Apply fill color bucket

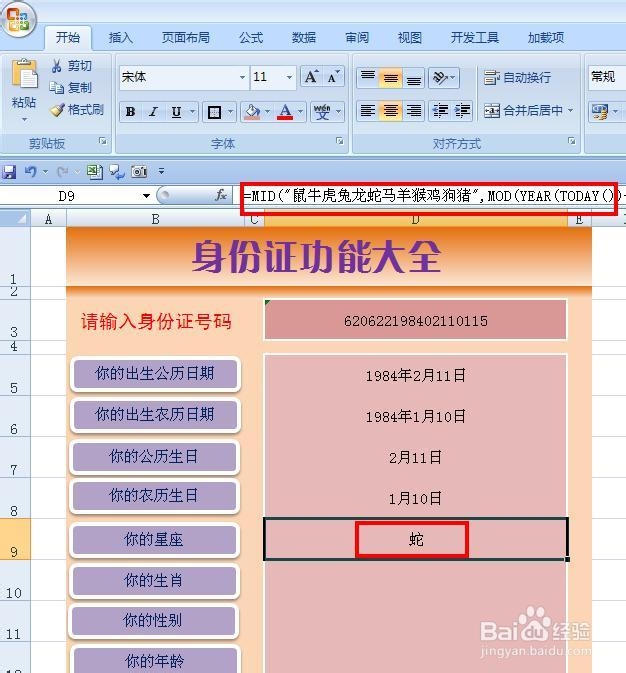(252, 112)
